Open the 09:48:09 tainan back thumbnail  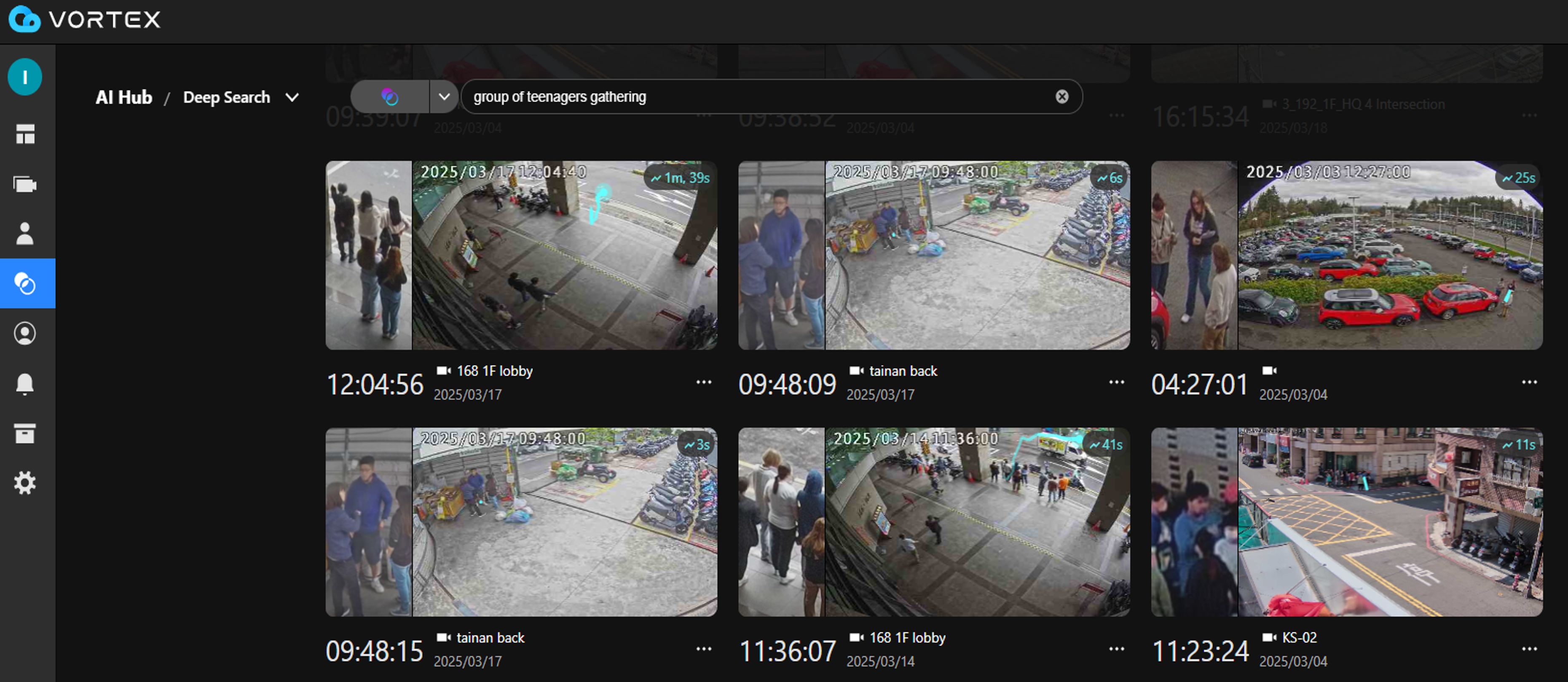[934, 256]
